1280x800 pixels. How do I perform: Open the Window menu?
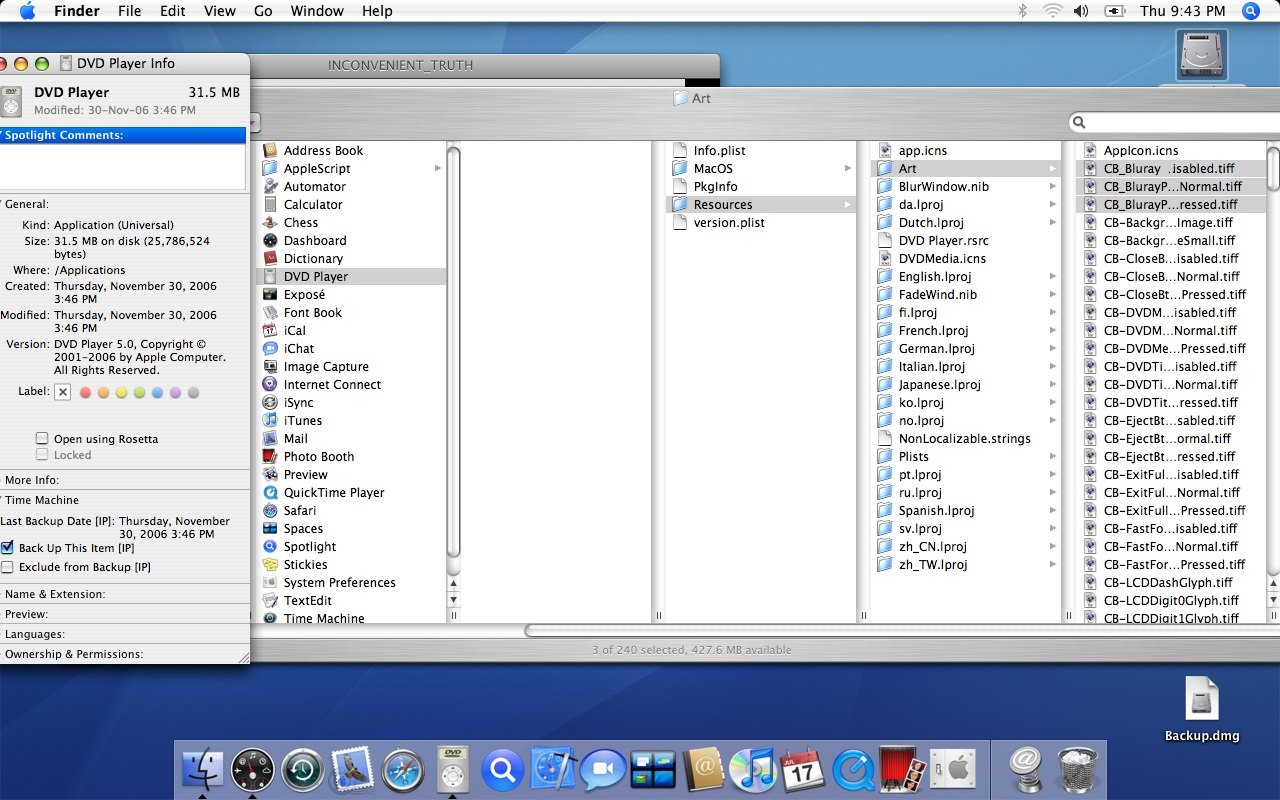click(x=316, y=11)
